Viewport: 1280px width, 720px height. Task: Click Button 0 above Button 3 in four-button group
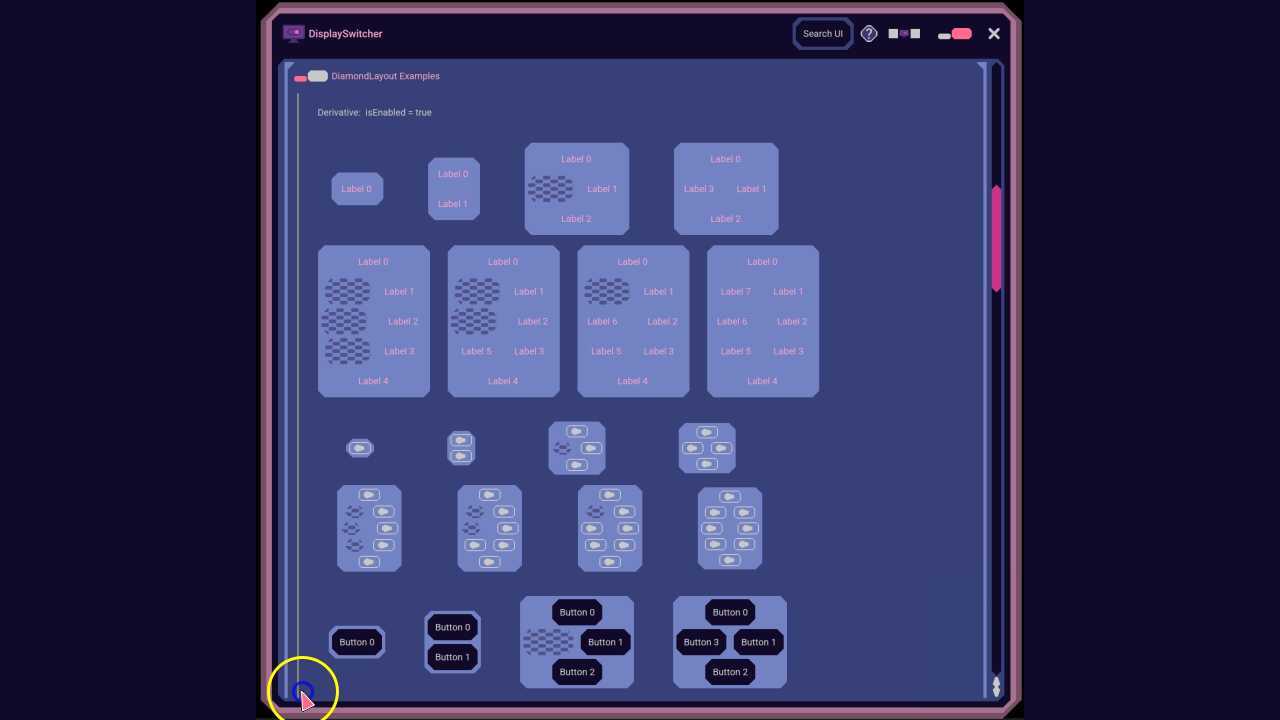pos(730,612)
